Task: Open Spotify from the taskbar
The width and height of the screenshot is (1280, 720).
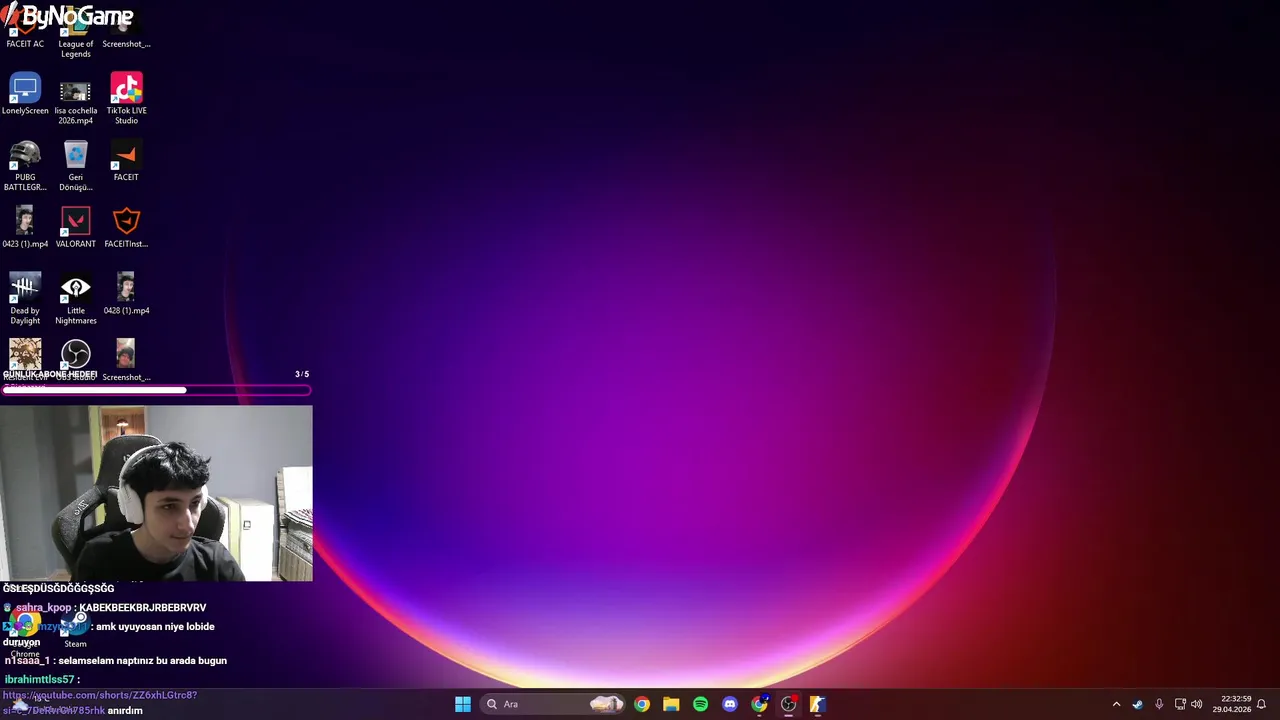Action: click(700, 704)
